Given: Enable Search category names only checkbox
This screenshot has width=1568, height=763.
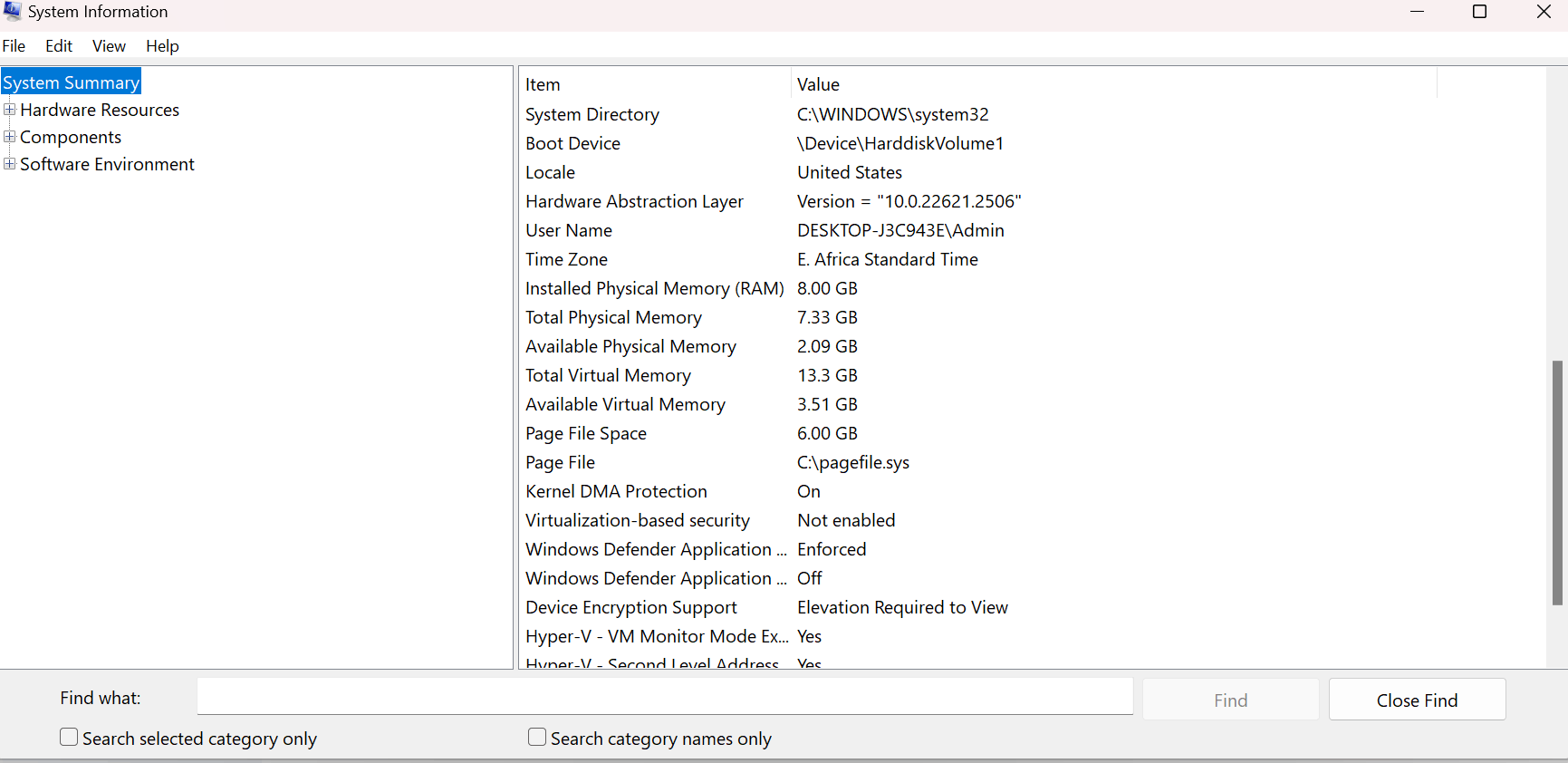Looking at the screenshot, I should pos(537,738).
